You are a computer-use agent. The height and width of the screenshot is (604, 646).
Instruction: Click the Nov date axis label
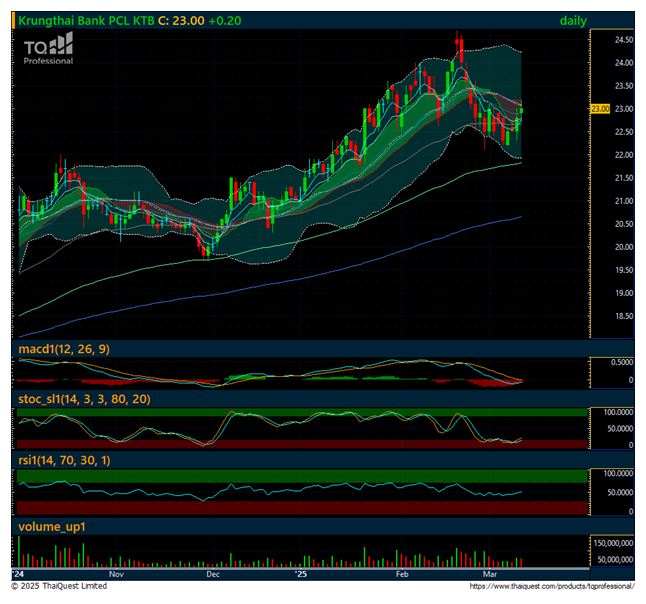click(116, 574)
